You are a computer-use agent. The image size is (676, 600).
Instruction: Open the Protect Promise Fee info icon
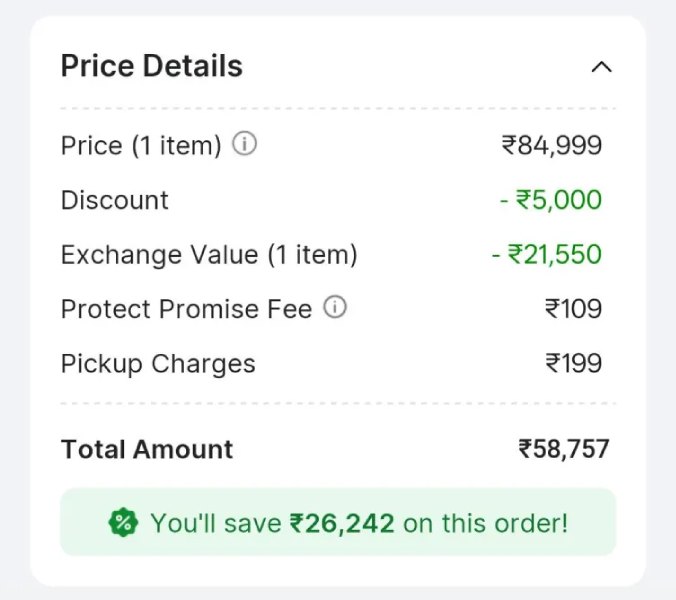[335, 308]
